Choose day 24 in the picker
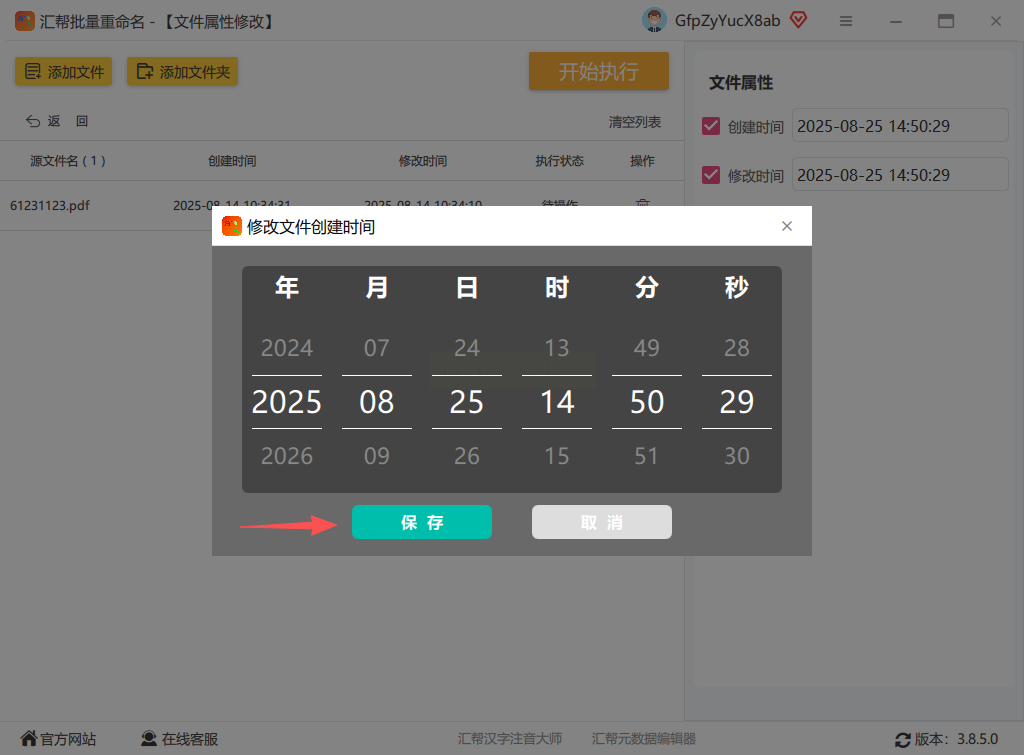 [467, 347]
